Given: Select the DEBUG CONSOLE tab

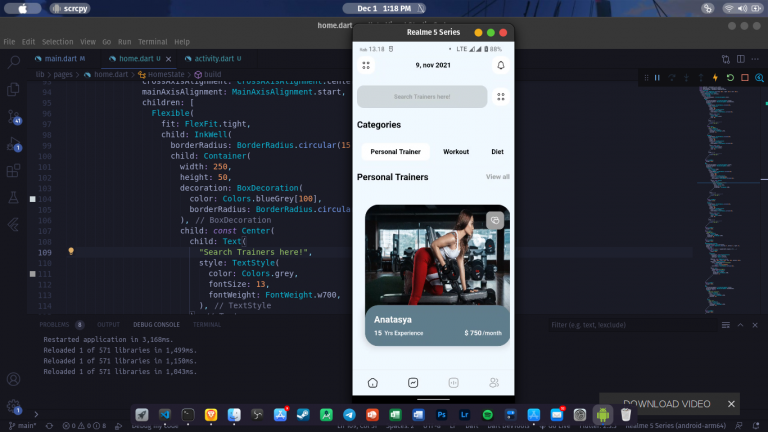Looking at the screenshot, I should [156, 325].
